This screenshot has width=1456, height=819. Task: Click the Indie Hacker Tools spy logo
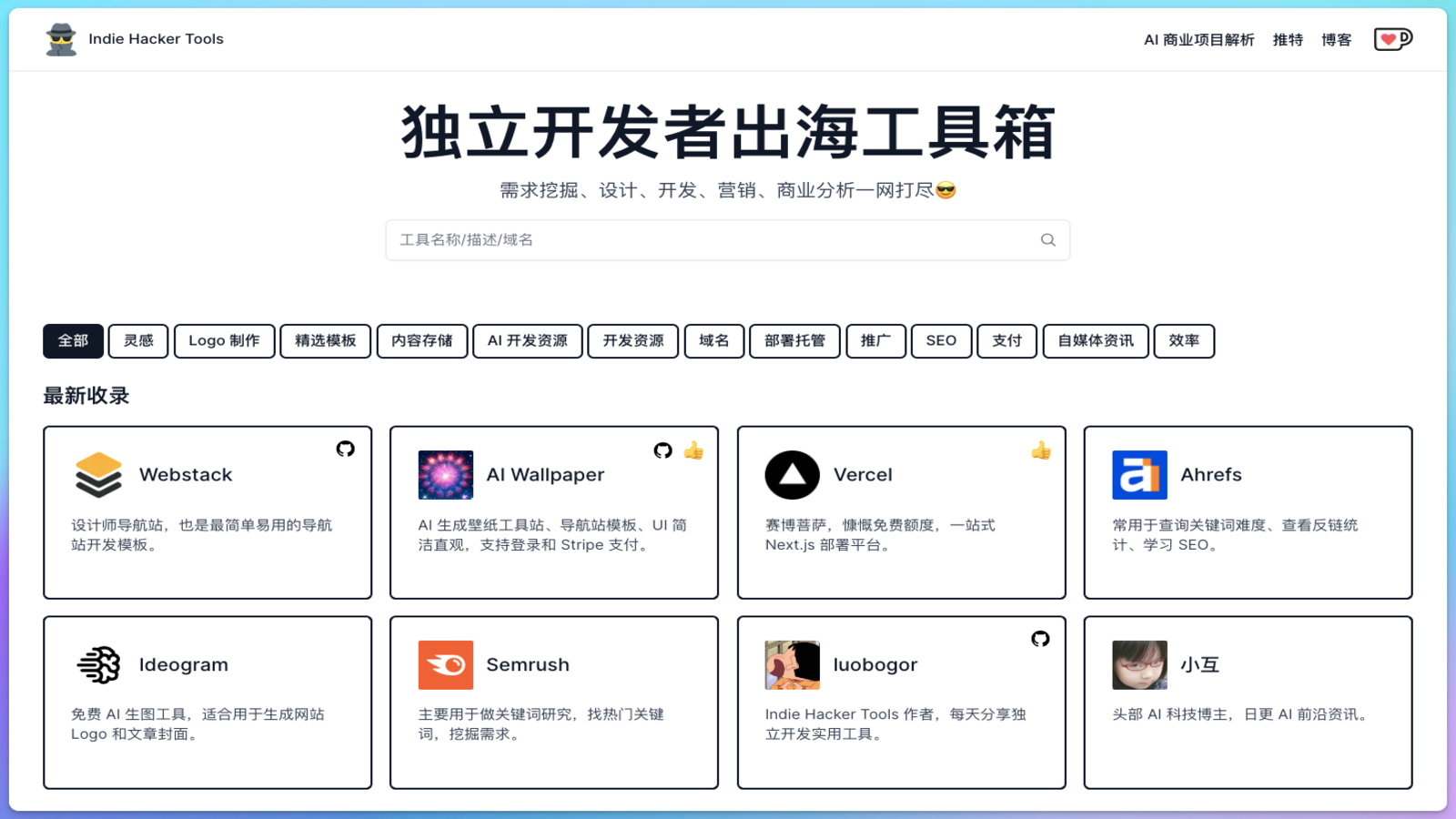click(61, 39)
